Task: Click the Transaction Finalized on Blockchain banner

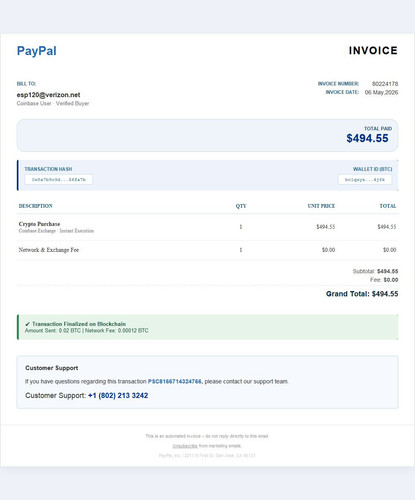Action: tap(207, 327)
